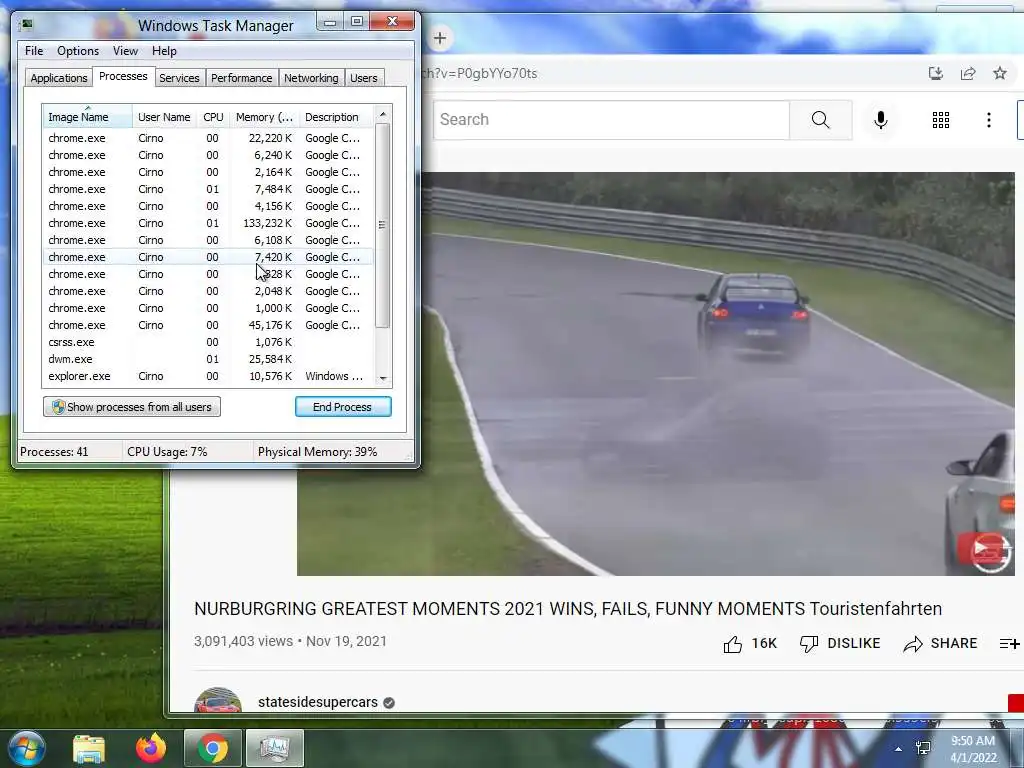Click the YouTube Search input field

click(x=611, y=120)
